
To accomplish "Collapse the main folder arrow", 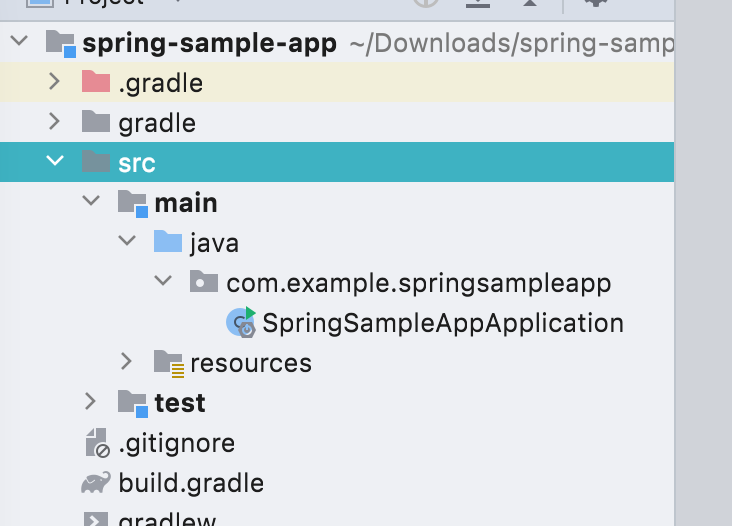I will pyautogui.click(x=91, y=202).
